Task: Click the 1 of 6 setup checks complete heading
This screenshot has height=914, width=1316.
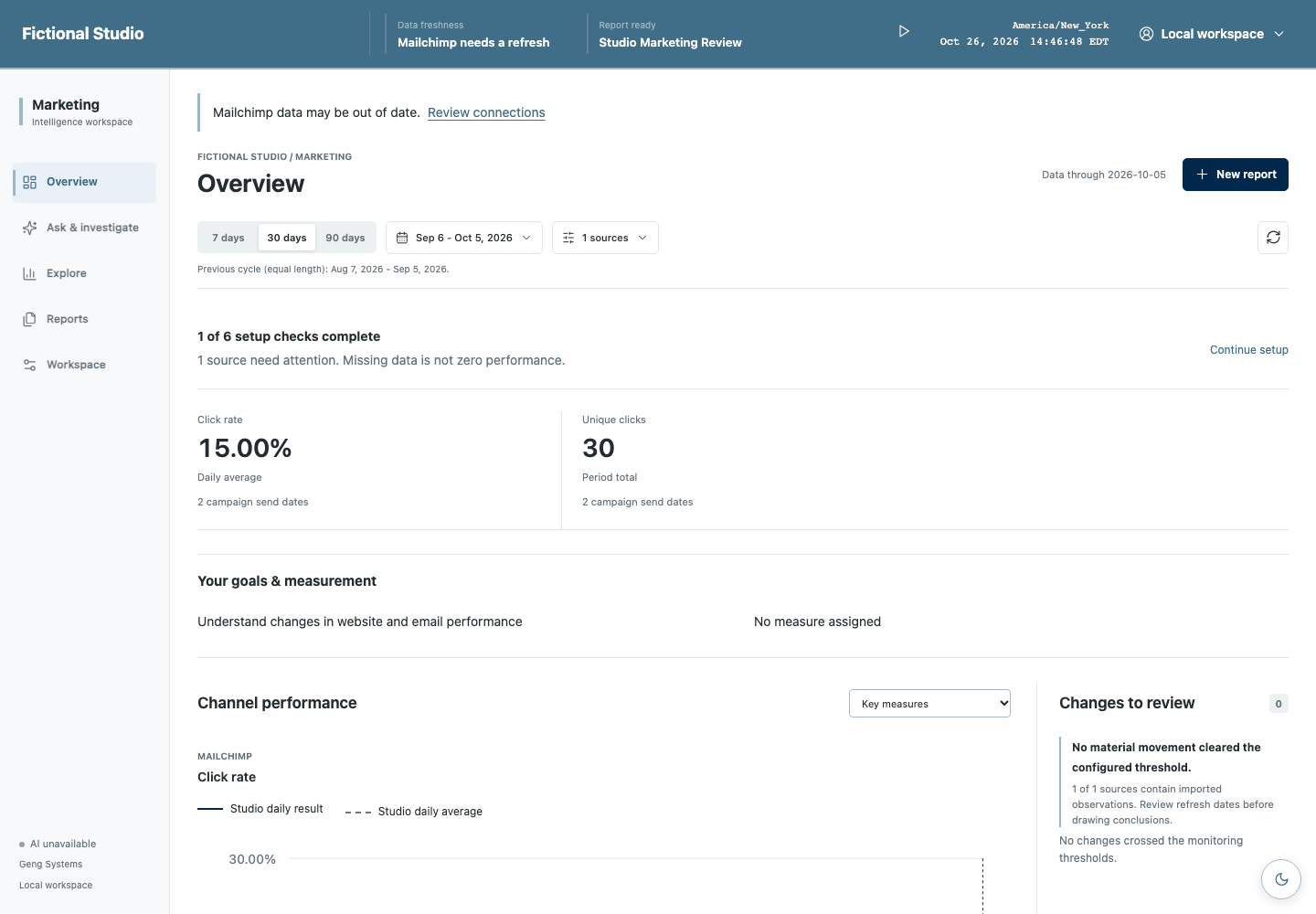Action: click(x=289, y=336)
